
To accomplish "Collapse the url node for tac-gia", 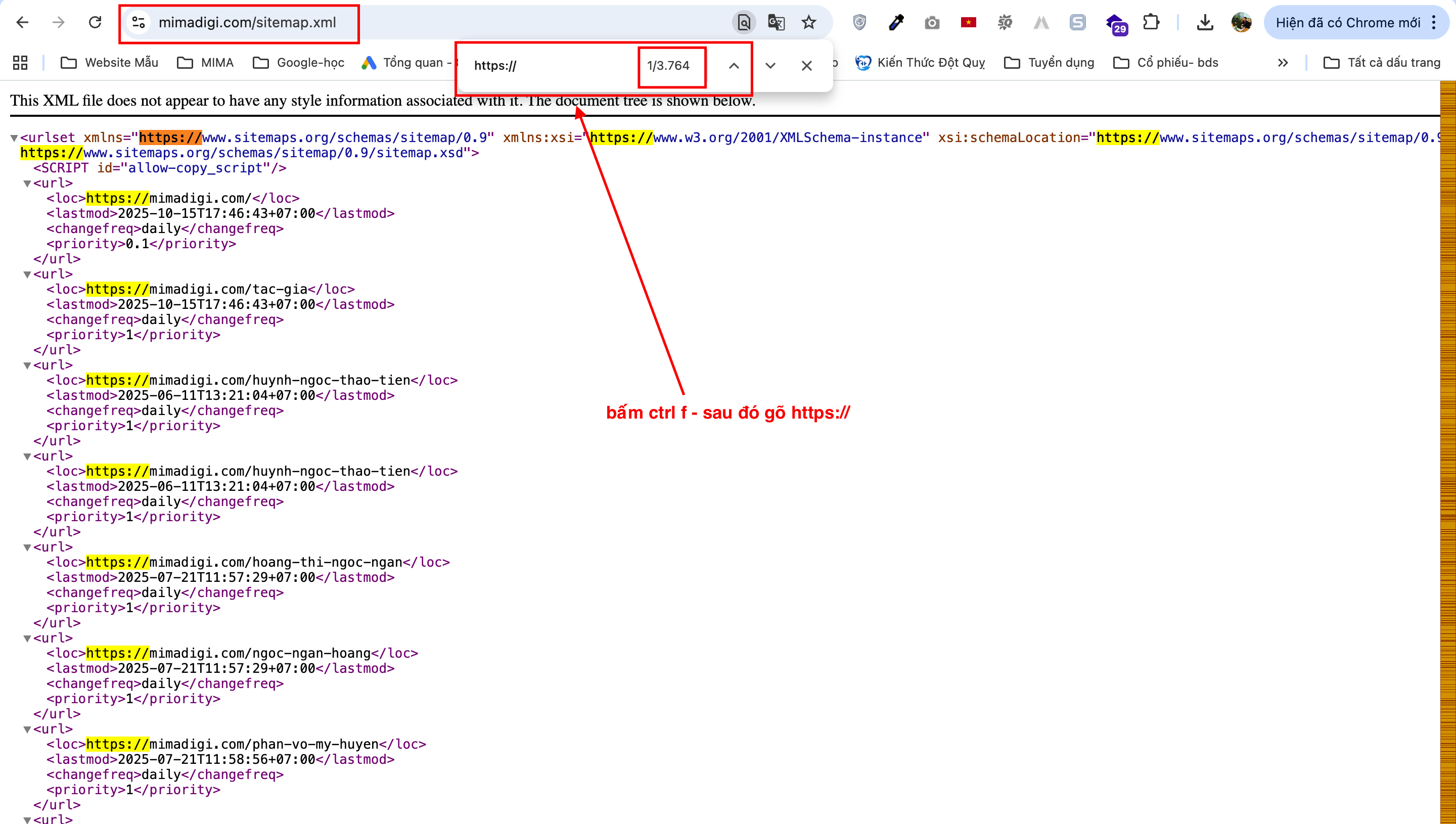I will (x=27, y=274).
